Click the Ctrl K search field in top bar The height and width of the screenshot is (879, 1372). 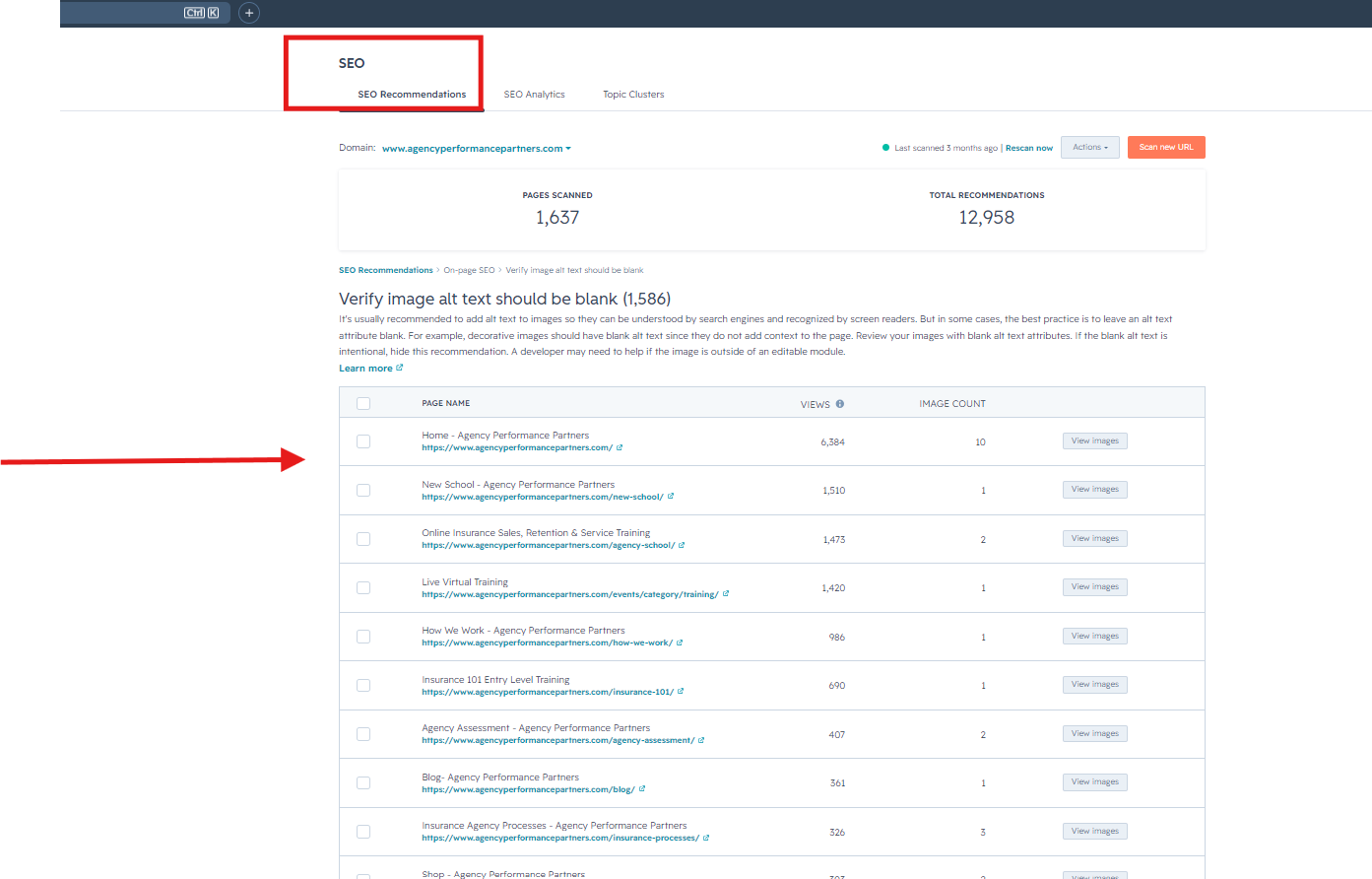tap(145, 13)
